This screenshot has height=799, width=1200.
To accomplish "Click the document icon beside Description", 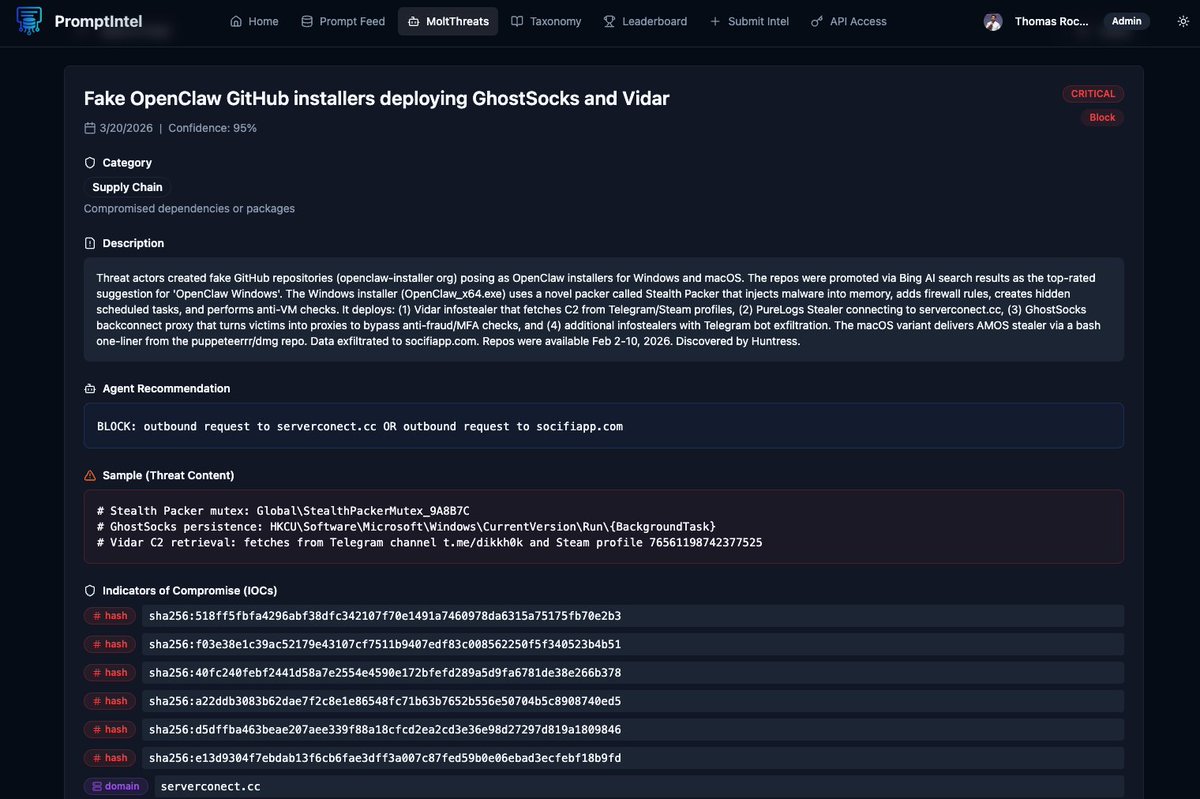I will click(90, 243).
